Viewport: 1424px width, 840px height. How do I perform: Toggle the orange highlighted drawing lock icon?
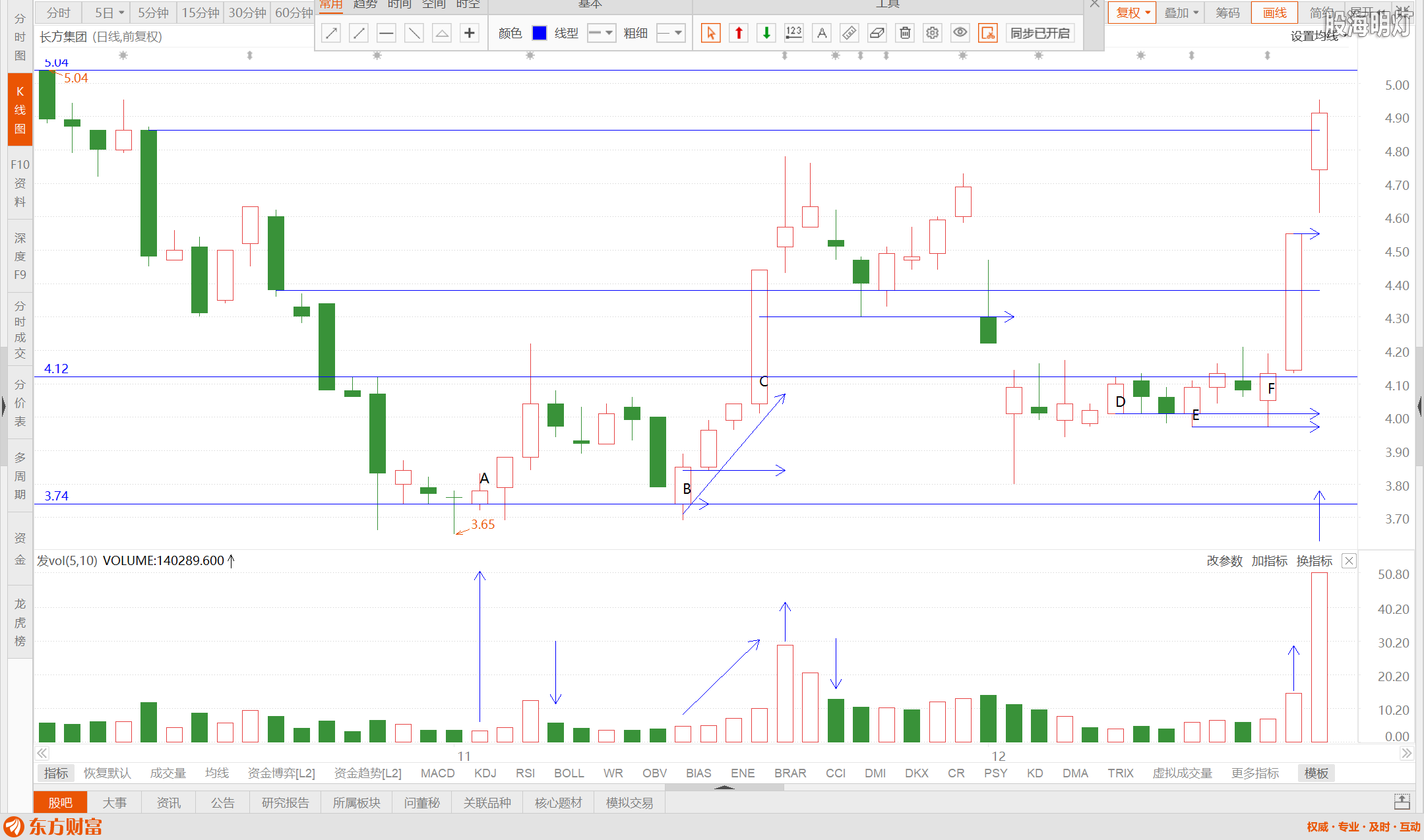tap(988, 33)
